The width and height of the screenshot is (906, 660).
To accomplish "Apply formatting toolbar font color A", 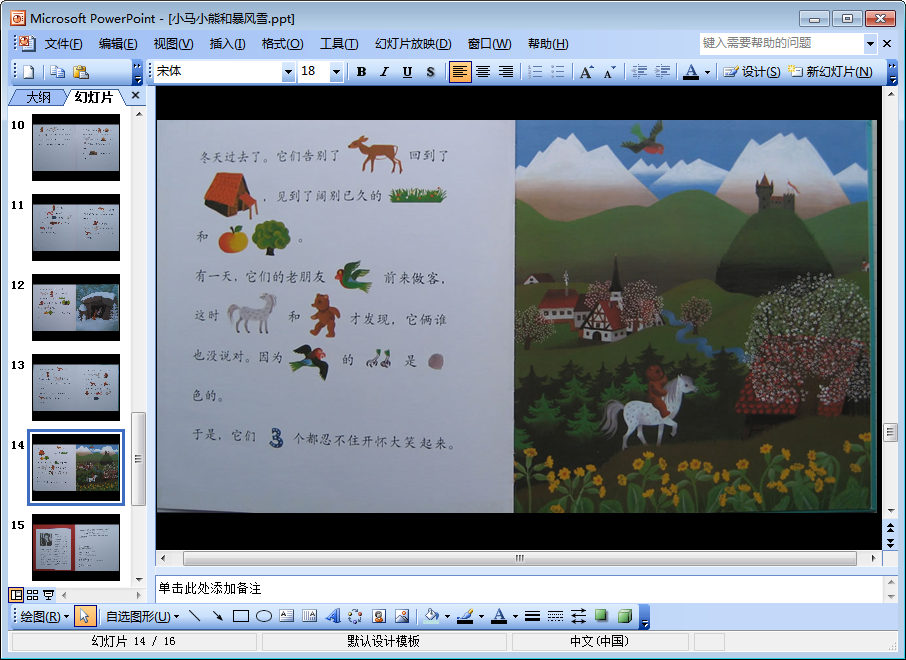I will pos(690,72).
